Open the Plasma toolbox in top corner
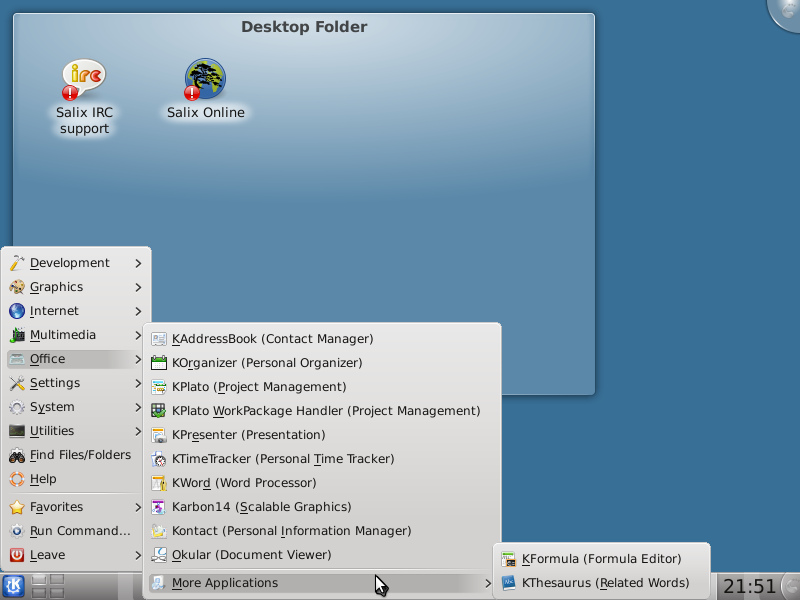The height and width of the screenshot is (600, 800). (x=786, y=13)
